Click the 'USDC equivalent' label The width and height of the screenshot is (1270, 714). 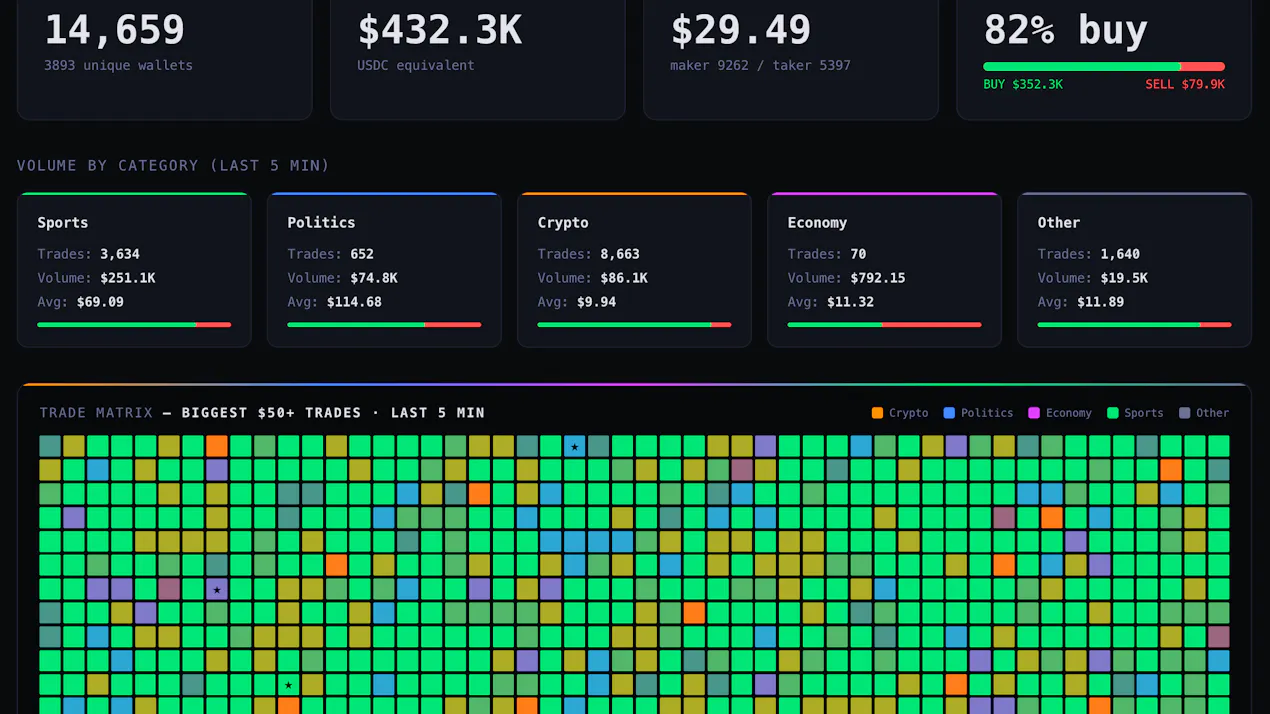416,65
